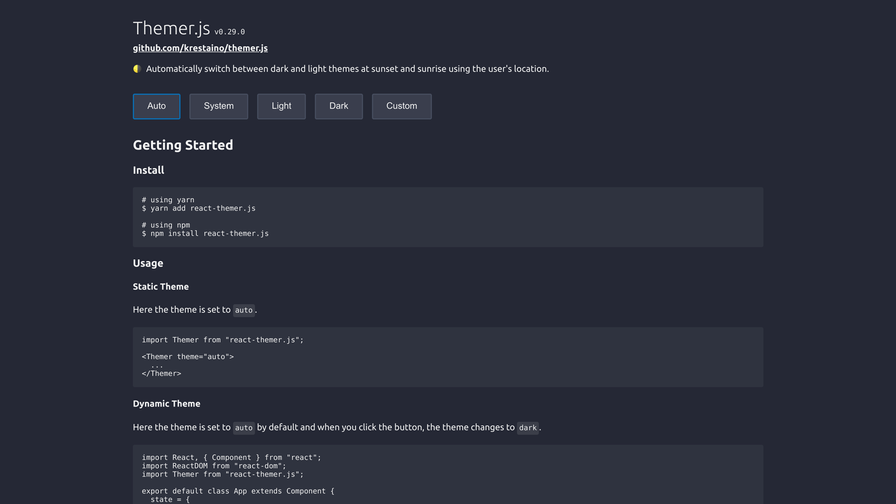896x504 pixels.
Task: Select the Auto theme button
Action: click(156, 106)
